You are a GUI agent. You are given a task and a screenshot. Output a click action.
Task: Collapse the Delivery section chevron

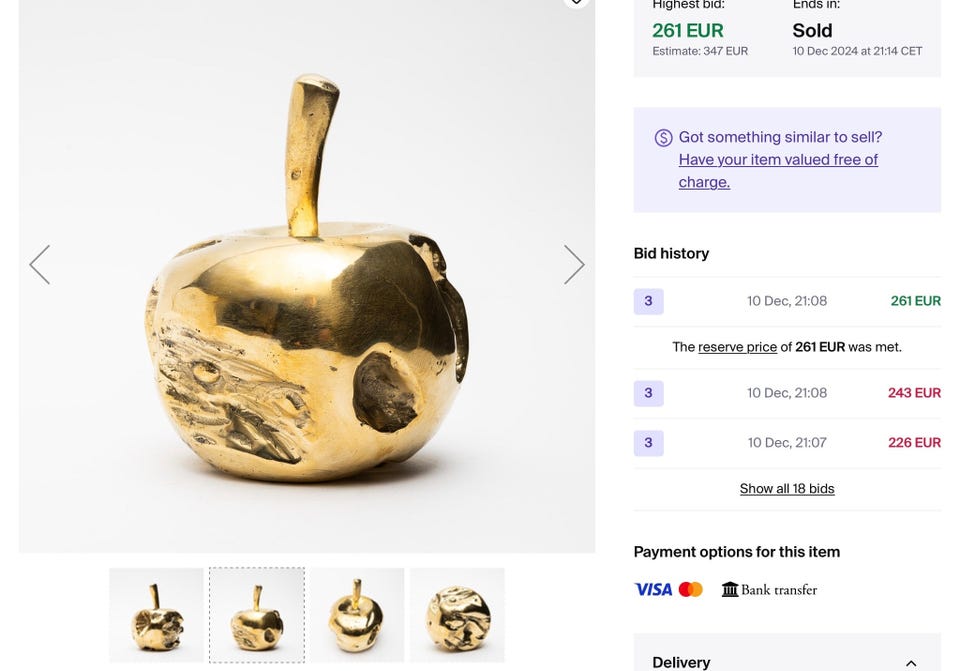click(911, 663)
